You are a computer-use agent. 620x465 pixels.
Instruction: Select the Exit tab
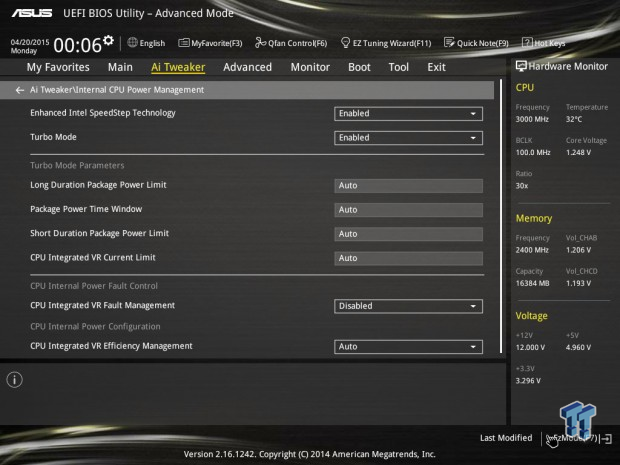pyautogui.click(x=436, y=67)
